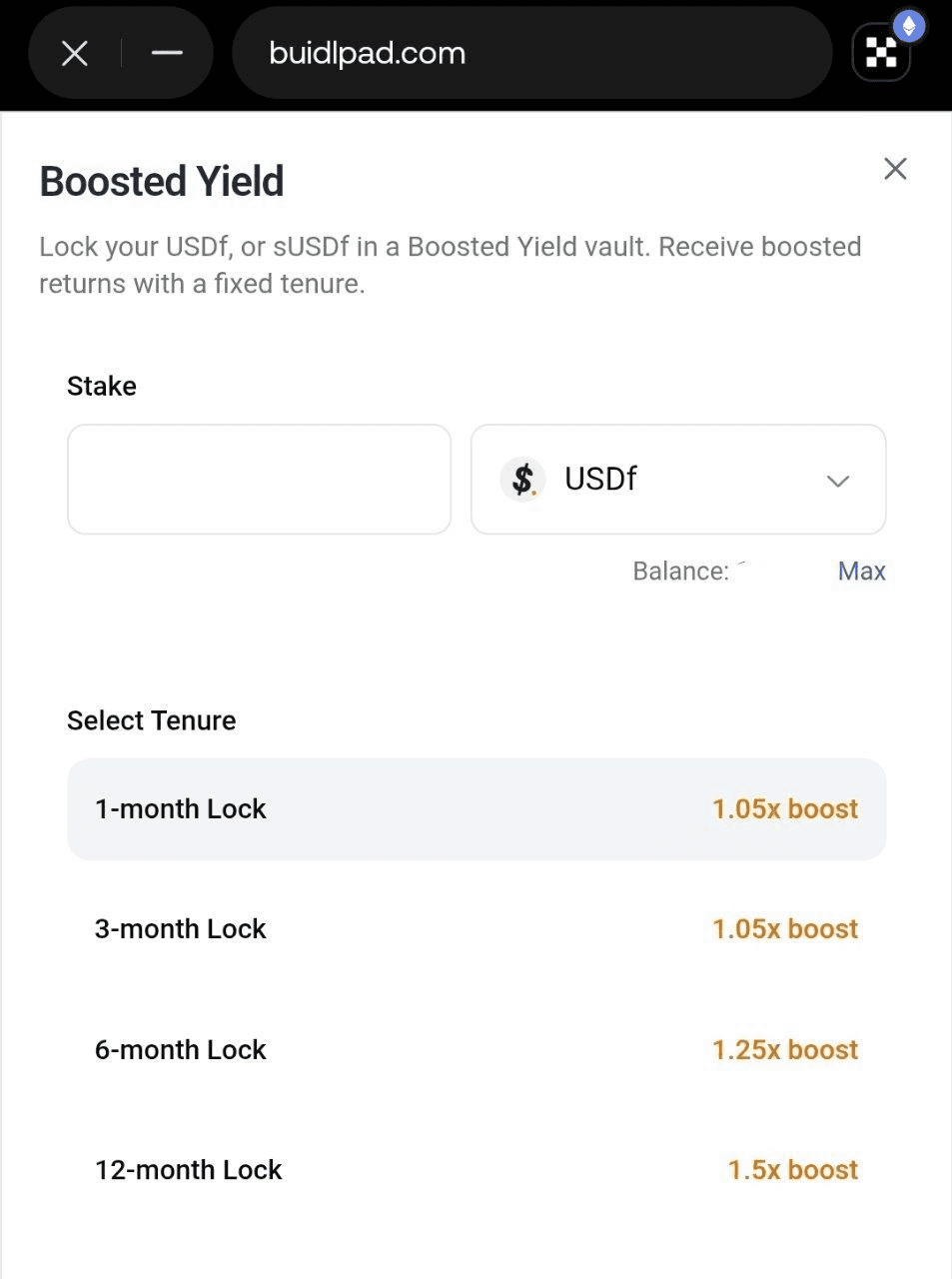This screenshot has height=1279, width=952.
Task: Open the OKX wallet icon in the top bar
Action: coord(880,54)
